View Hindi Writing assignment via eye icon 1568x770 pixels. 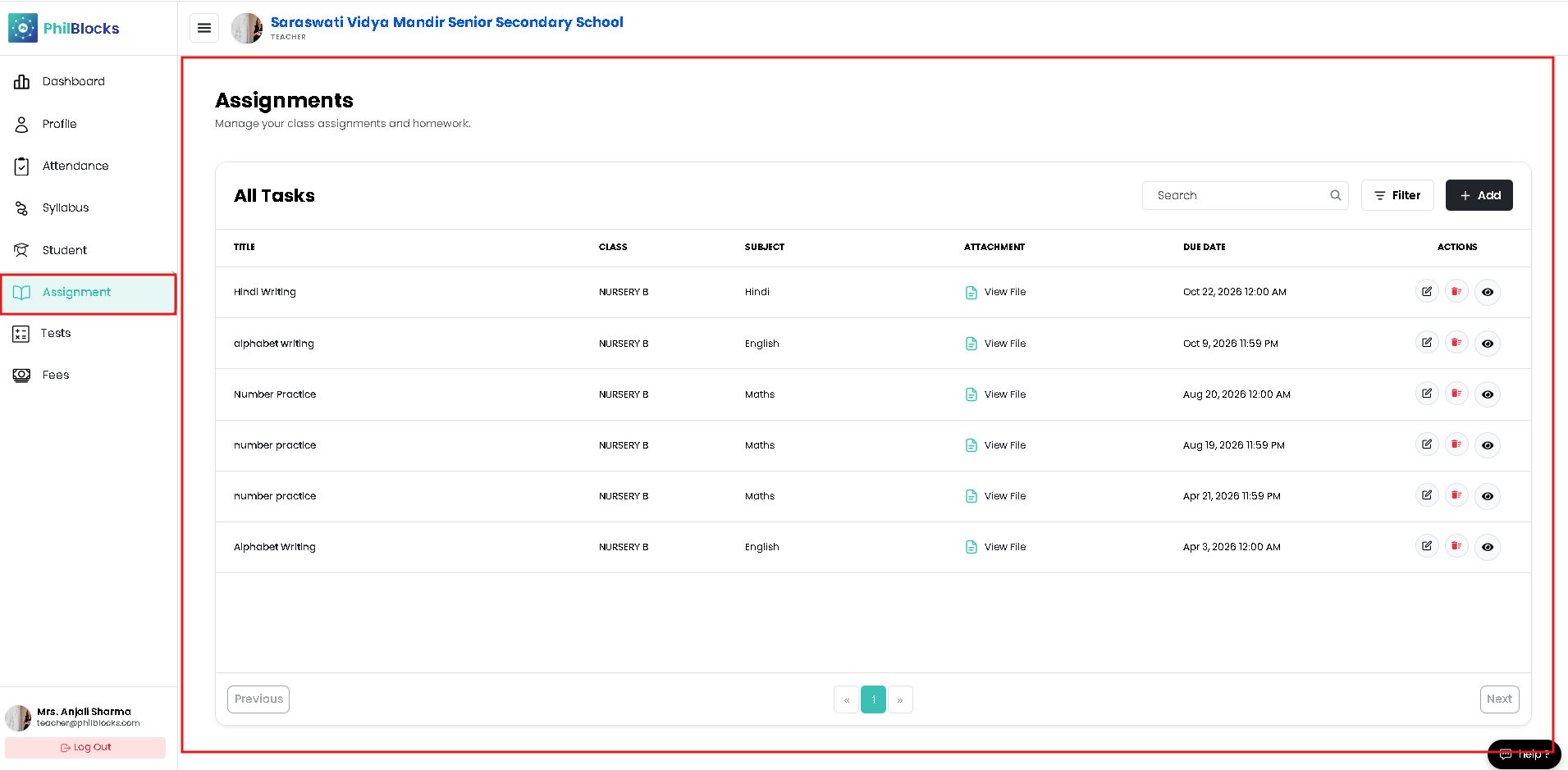[1488, 293]
